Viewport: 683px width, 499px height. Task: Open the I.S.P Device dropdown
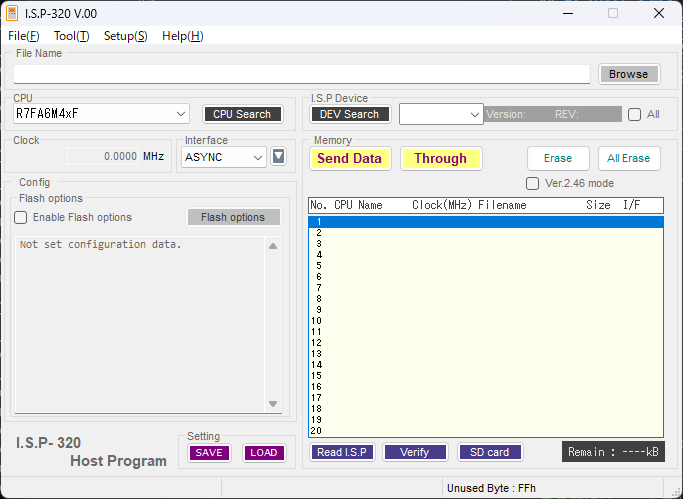pyautogui.click(x=475, y=114)
